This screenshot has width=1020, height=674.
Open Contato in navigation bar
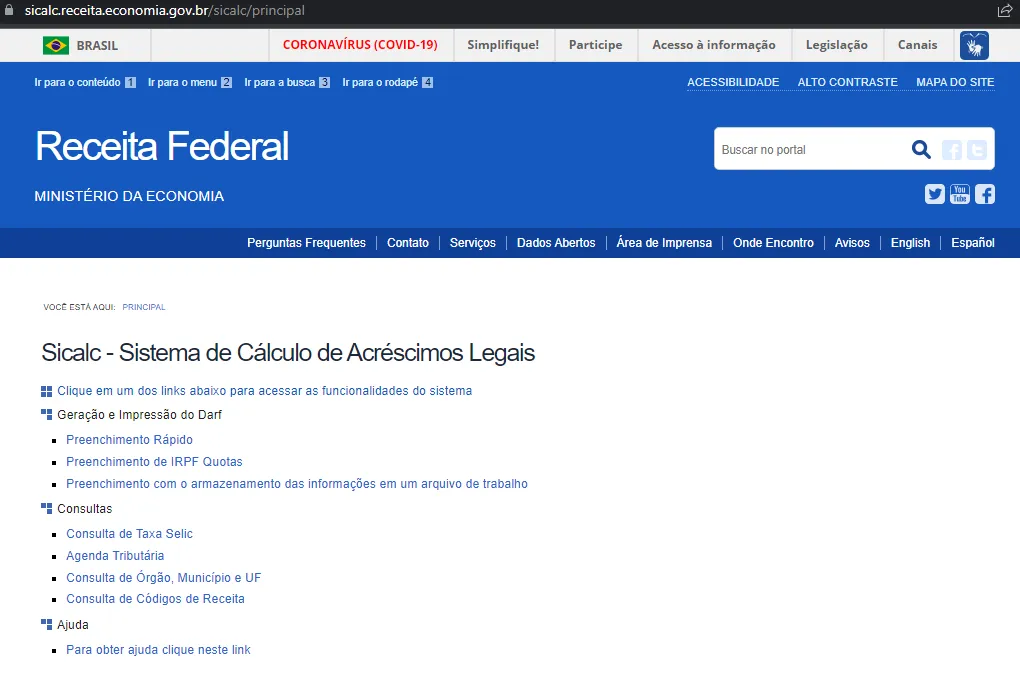[x=408, y=243]
